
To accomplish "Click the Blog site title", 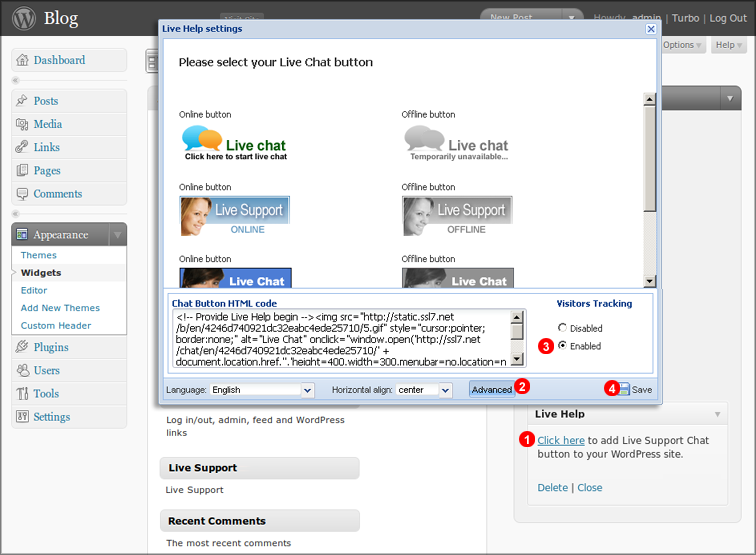I will coord(61,18).
